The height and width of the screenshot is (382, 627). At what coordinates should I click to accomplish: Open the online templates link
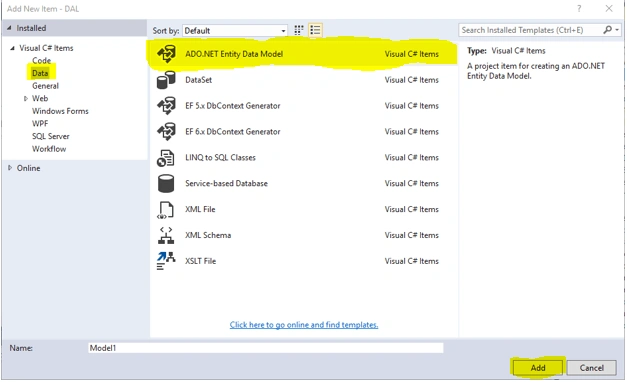pyautogui.click(x=304, y=325)
